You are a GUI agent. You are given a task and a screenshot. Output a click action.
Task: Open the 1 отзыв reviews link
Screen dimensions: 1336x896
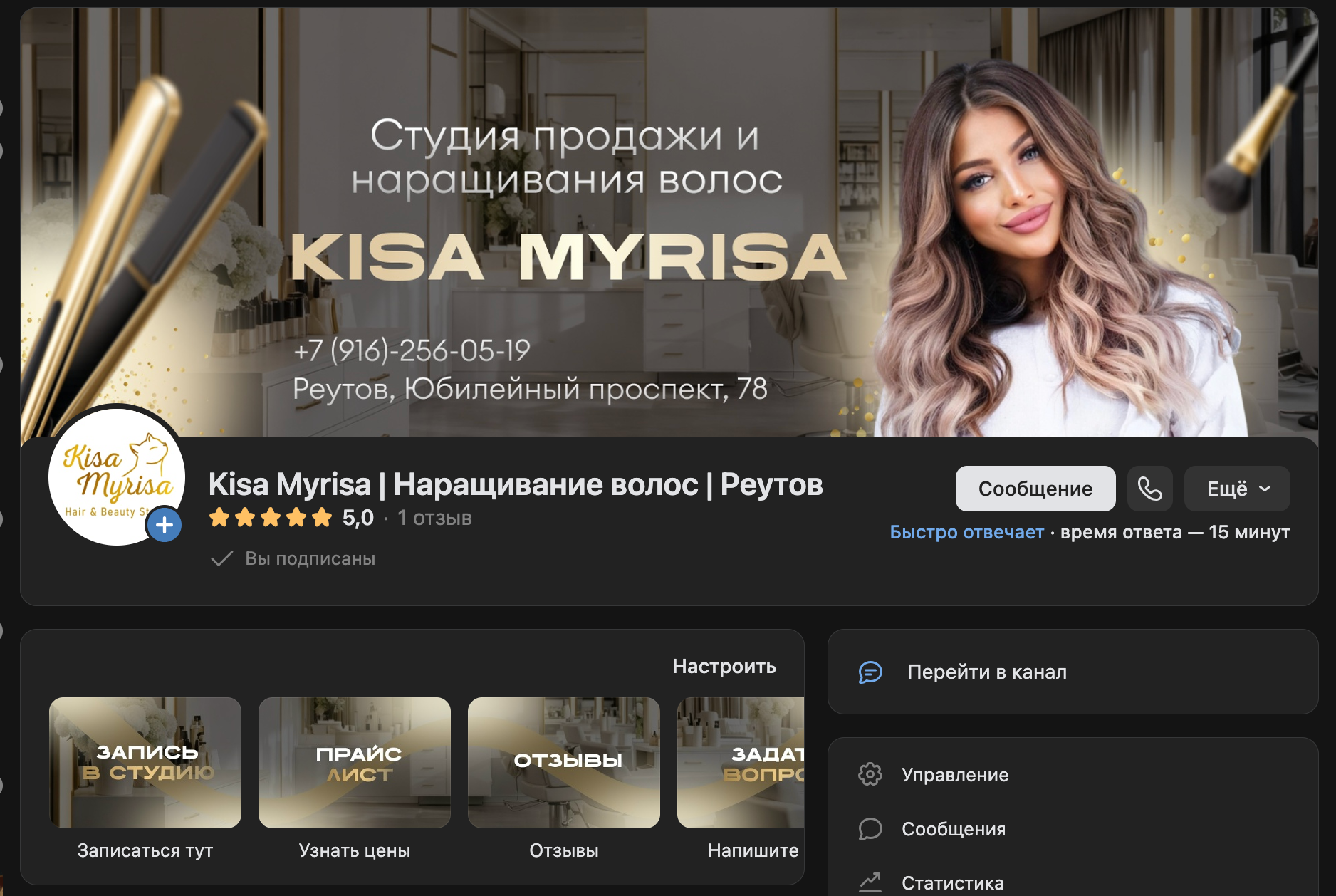point(434,518)
